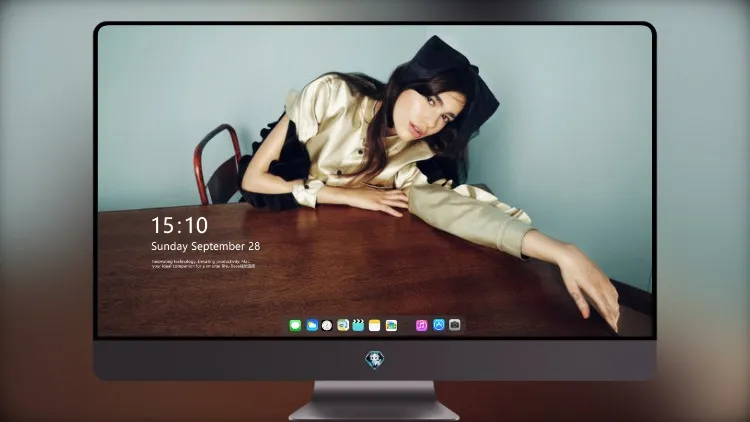Open the Weather app in the dock

point(312,325)
